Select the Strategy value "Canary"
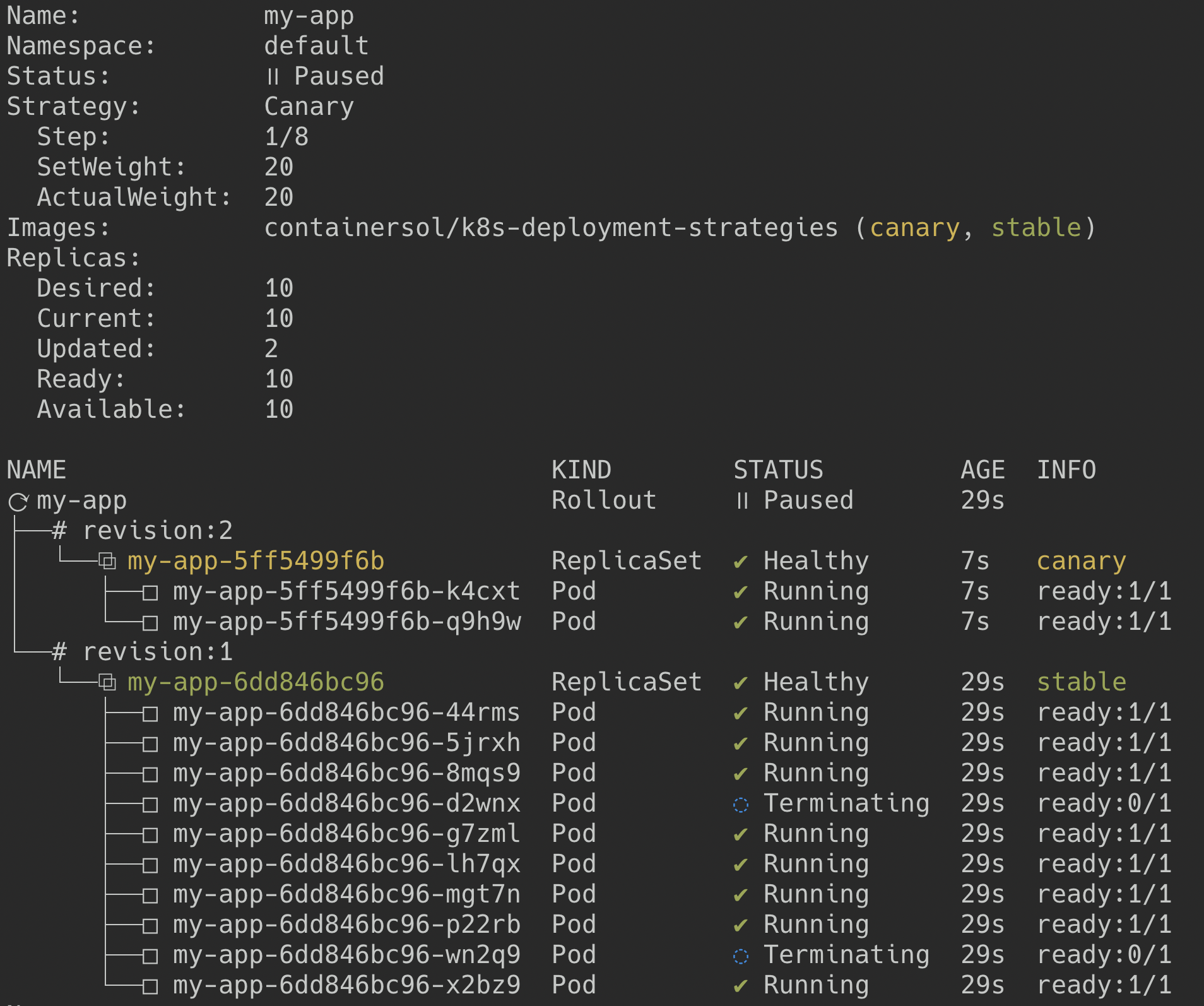Screen dimensions: 1204x1006 [309, 107]
